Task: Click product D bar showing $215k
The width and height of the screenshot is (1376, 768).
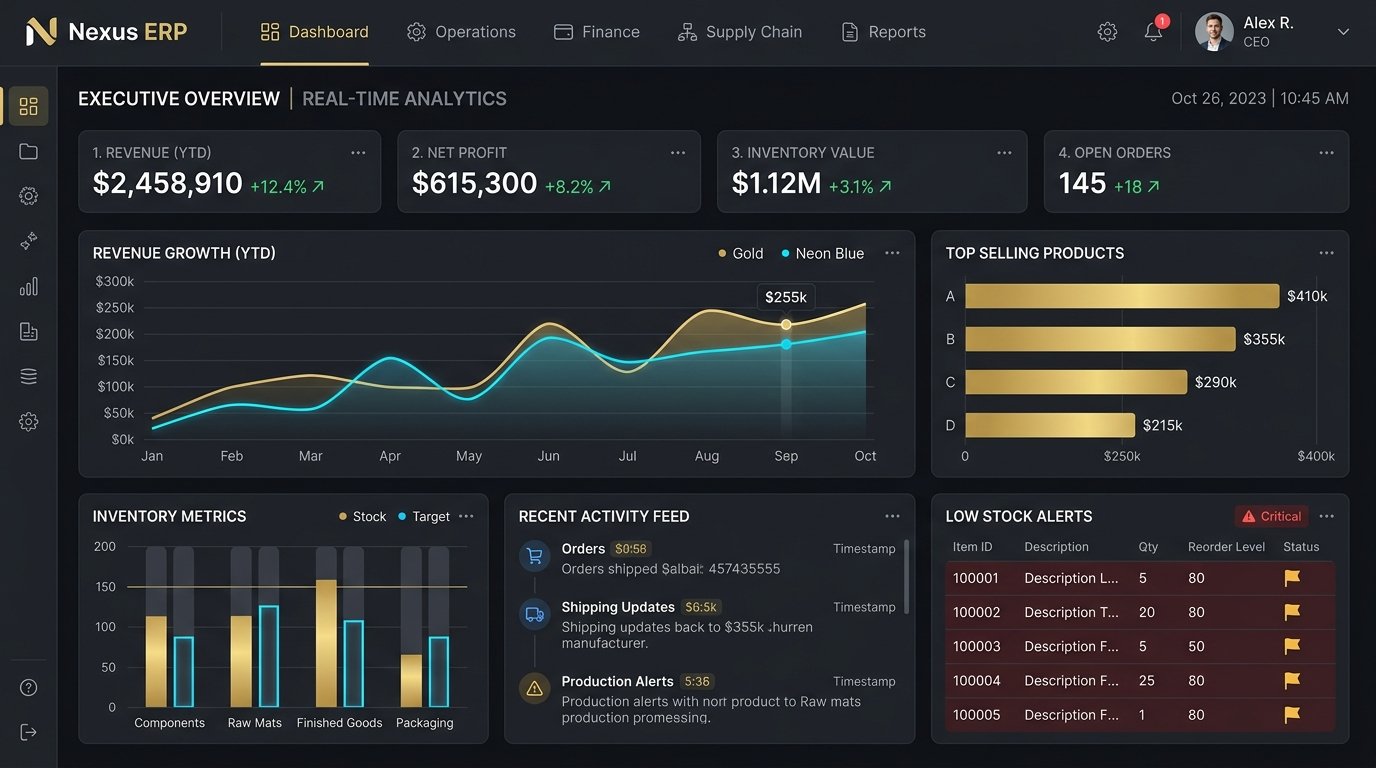Action: click(1050, 425)
